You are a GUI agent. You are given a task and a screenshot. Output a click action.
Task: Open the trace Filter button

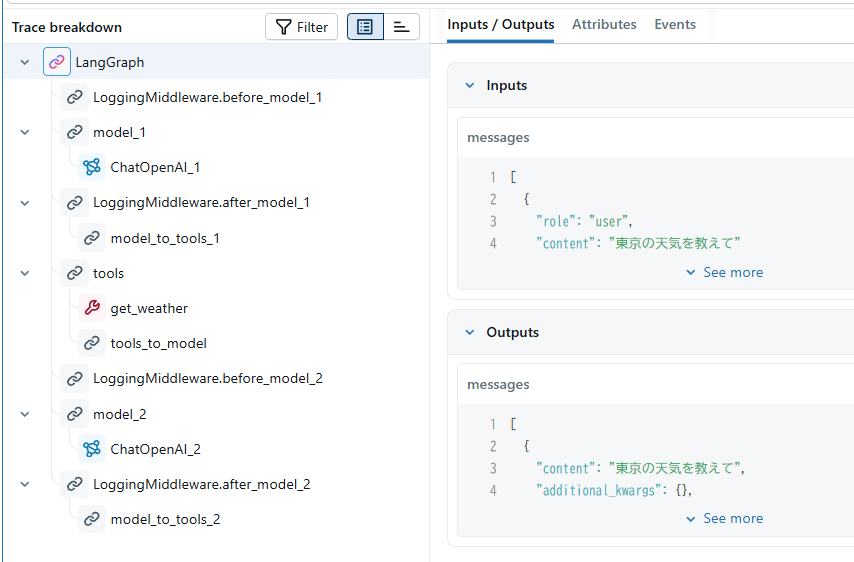[301, 27]
